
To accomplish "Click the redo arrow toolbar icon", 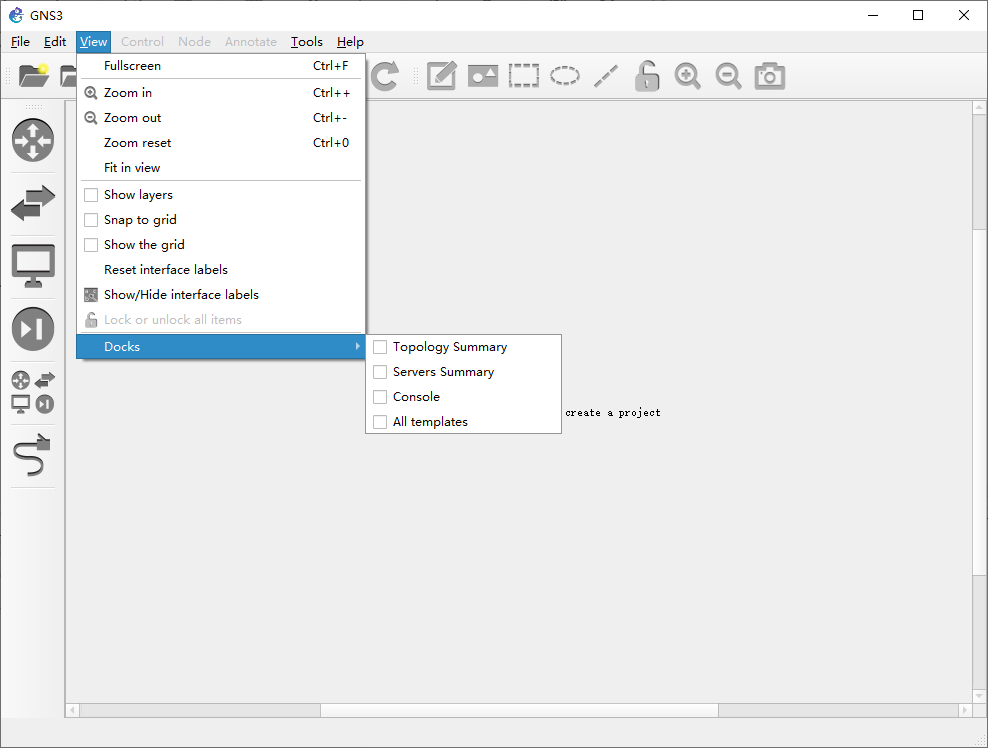I will [384, 76].
